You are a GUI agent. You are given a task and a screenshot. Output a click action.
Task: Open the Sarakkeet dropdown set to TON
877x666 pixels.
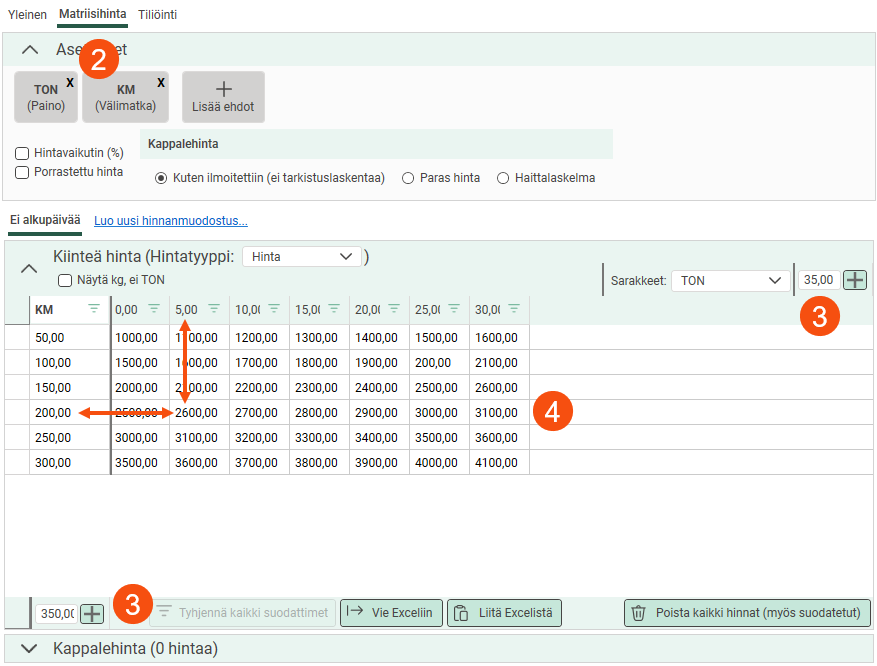730,281
